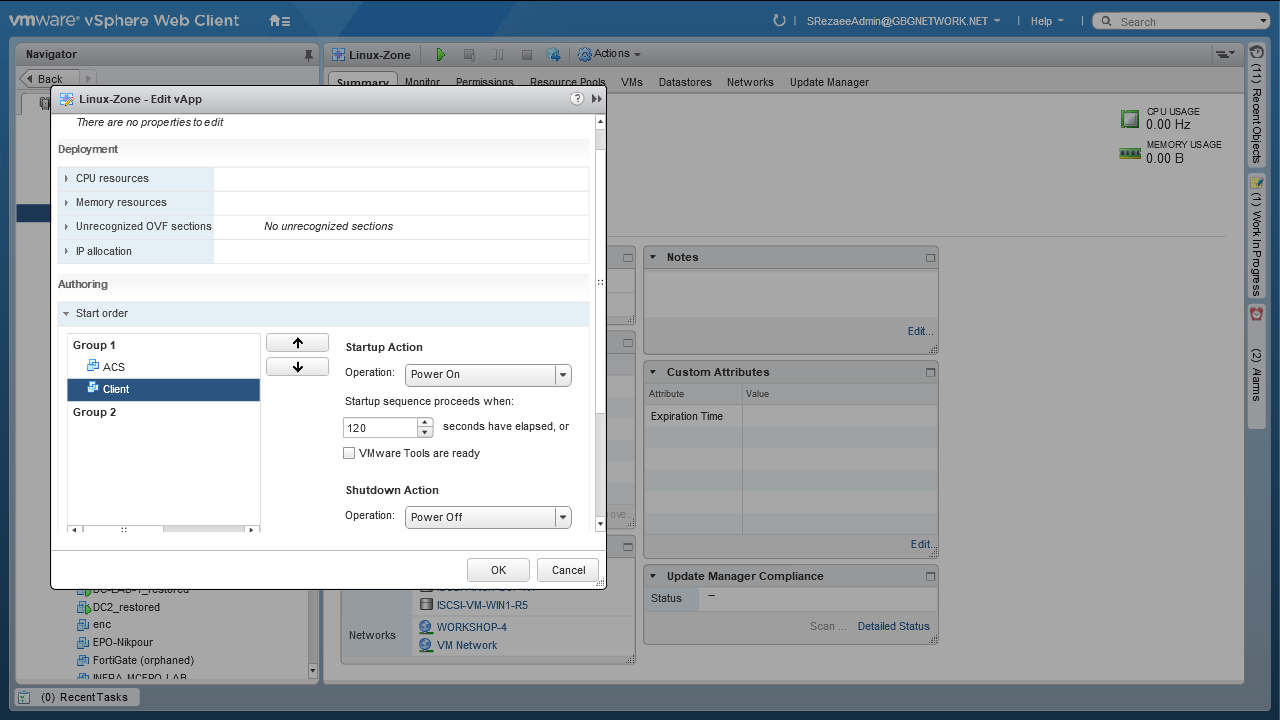Click the refresh icon in top bar

click(x=780, y=21)
